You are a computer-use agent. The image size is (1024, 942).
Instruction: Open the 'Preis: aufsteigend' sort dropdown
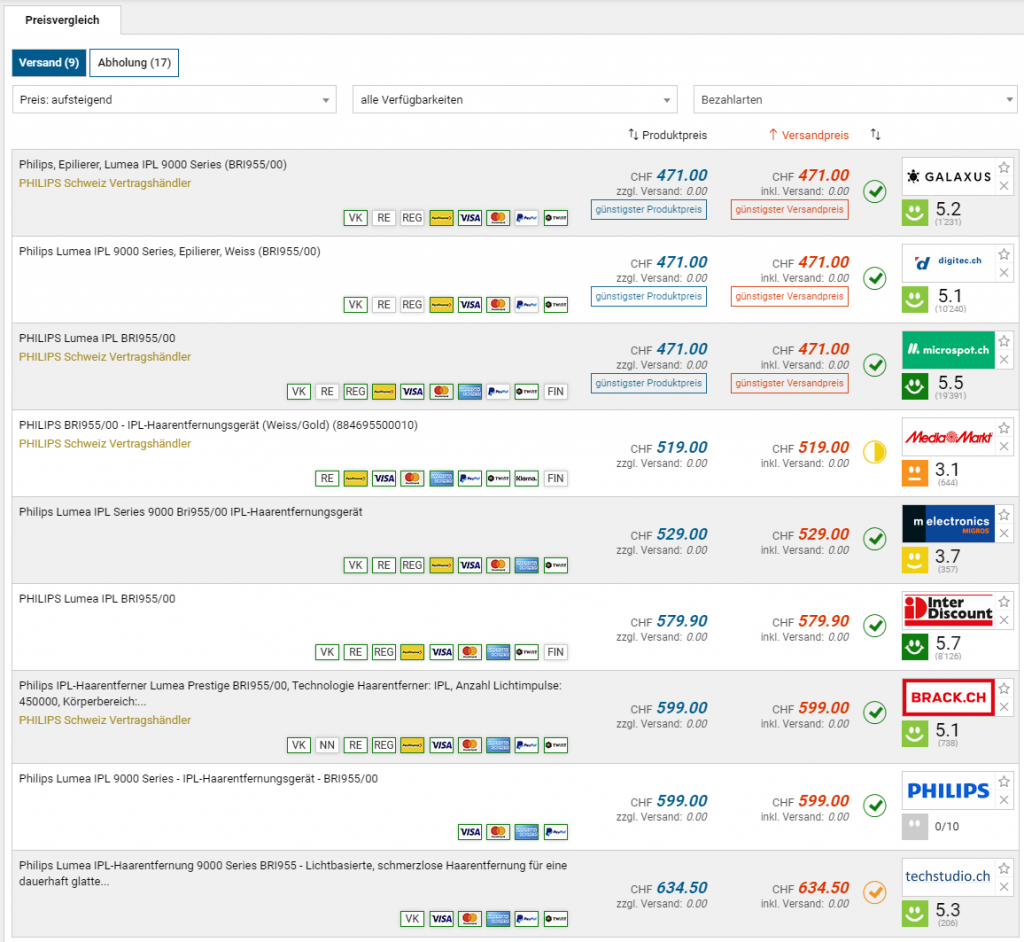175,100
